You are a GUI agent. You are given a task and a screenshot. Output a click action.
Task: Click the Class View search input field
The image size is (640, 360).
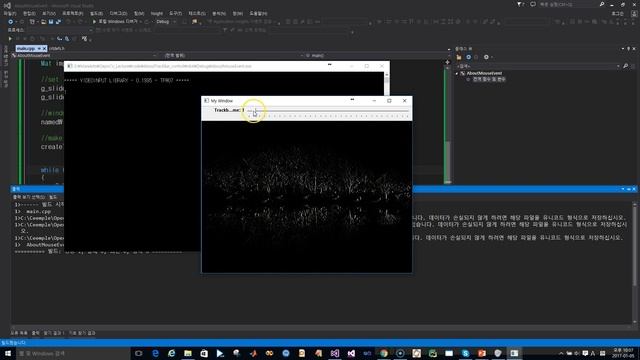coord(537,66)
